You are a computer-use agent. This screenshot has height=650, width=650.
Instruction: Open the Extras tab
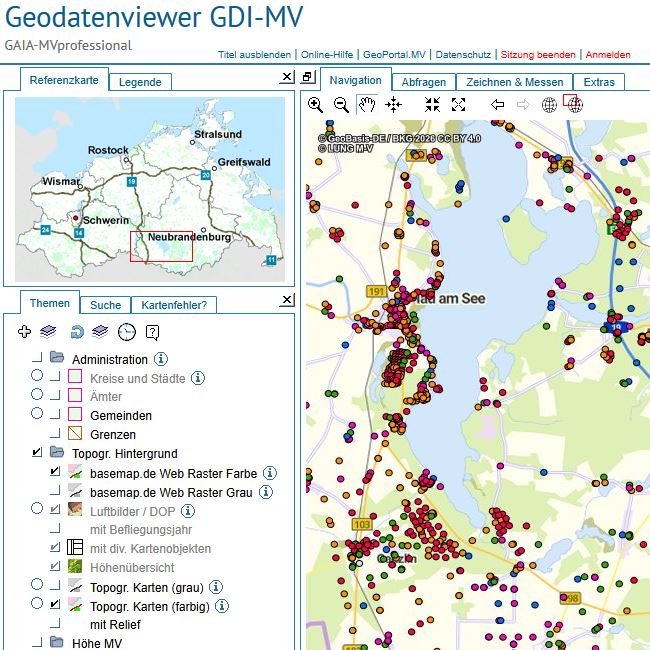click(x=599, y=82)
